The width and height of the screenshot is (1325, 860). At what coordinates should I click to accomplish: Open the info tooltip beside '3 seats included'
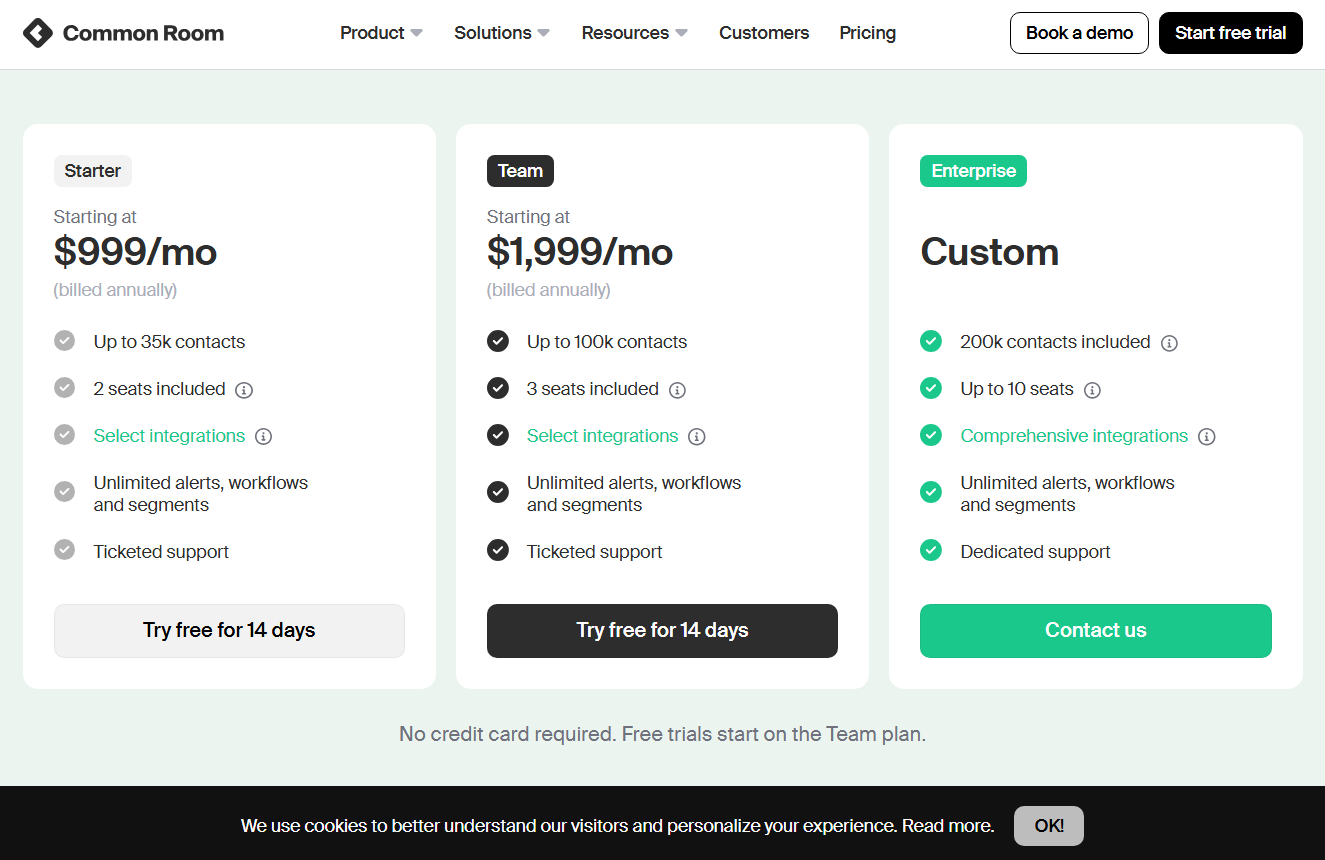pyautogui.click(x=677, y=390)
